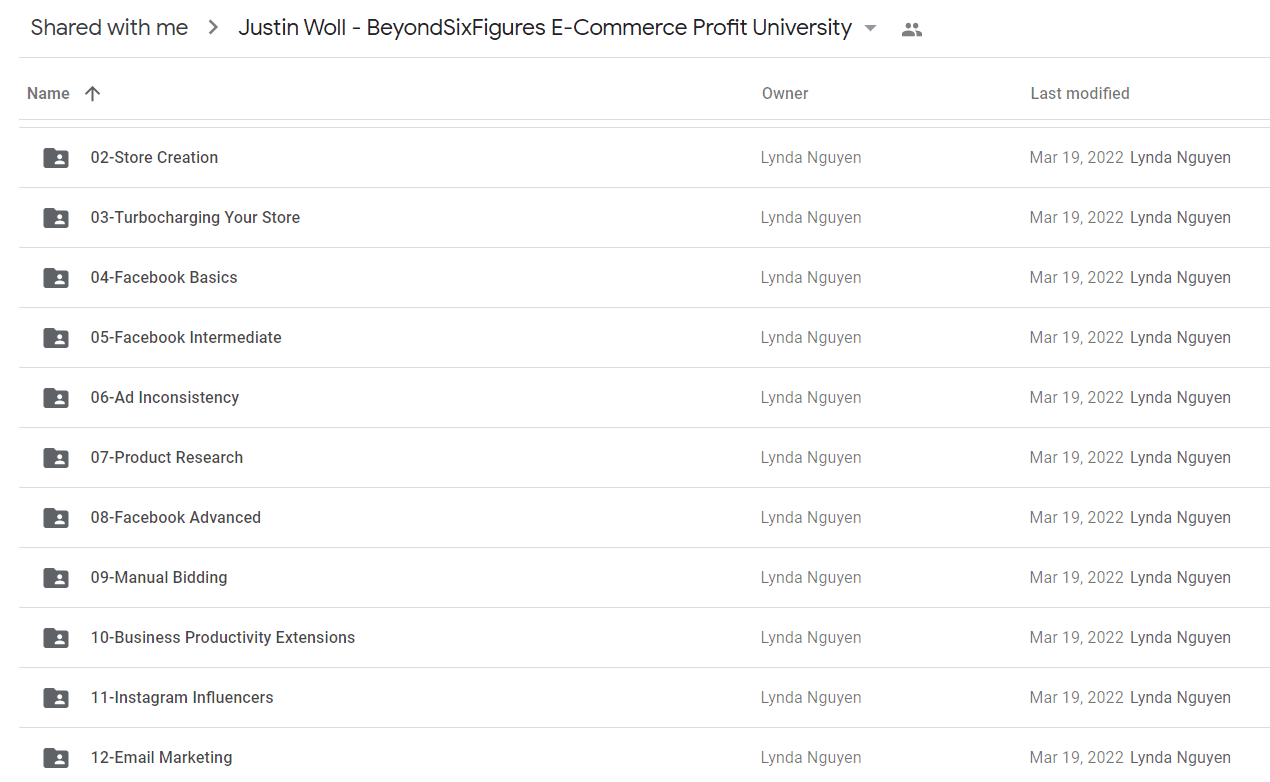Click owner Lynda Nguyen in 08-Facebook Advanced row
1270x782 pixels.
click(811, 518)
